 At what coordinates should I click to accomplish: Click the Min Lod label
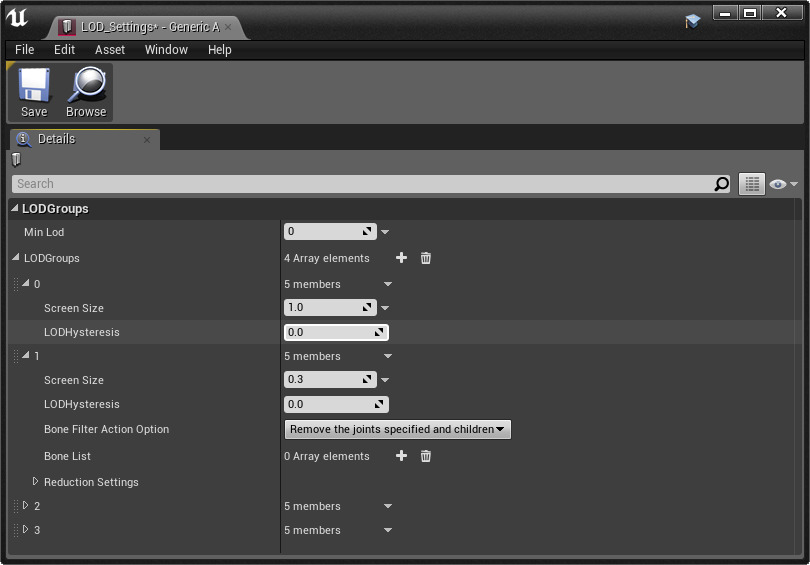[44, 232]
